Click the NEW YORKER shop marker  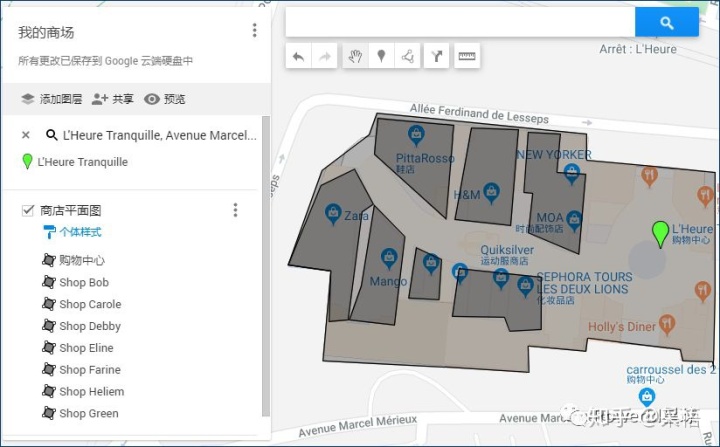[x=572, y=173]
